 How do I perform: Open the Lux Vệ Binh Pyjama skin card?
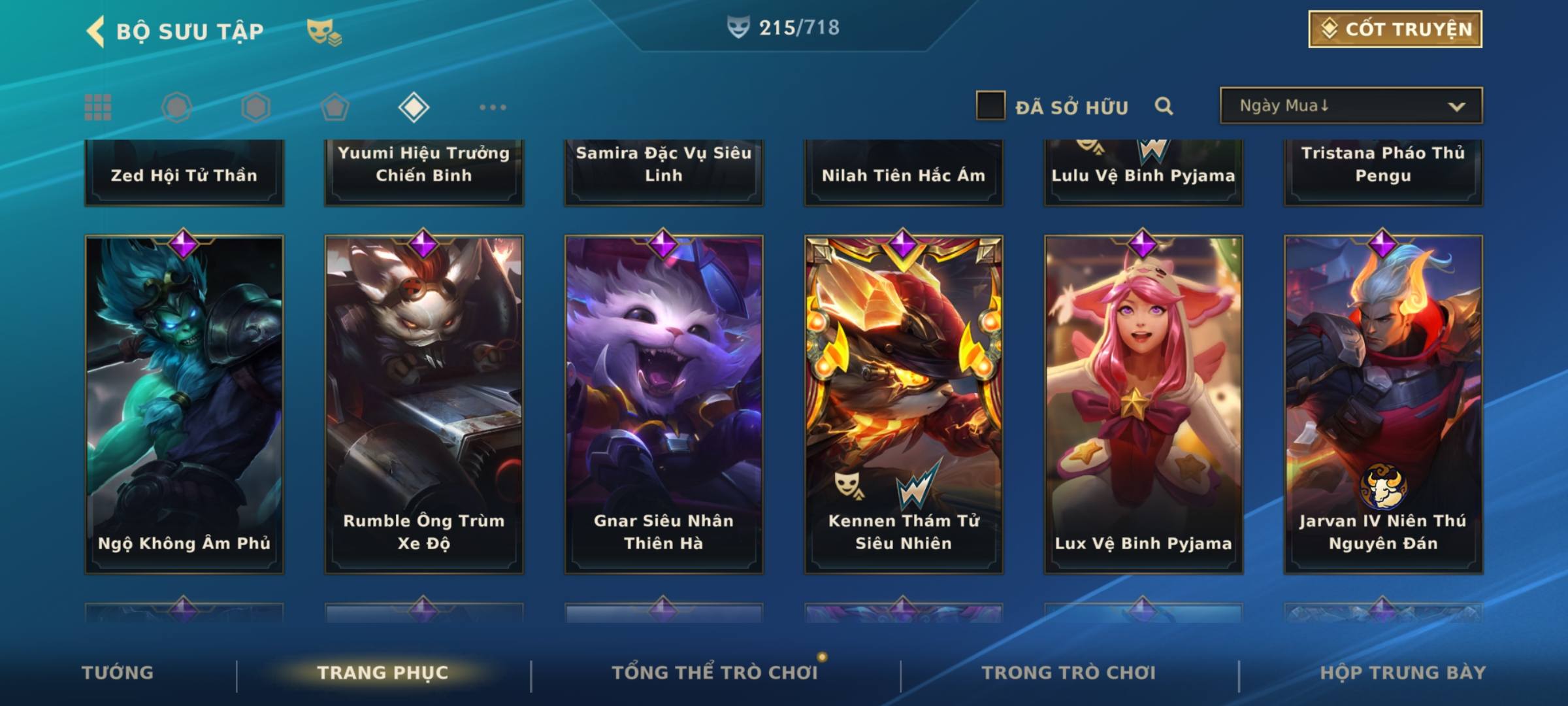click(1143, 404)
